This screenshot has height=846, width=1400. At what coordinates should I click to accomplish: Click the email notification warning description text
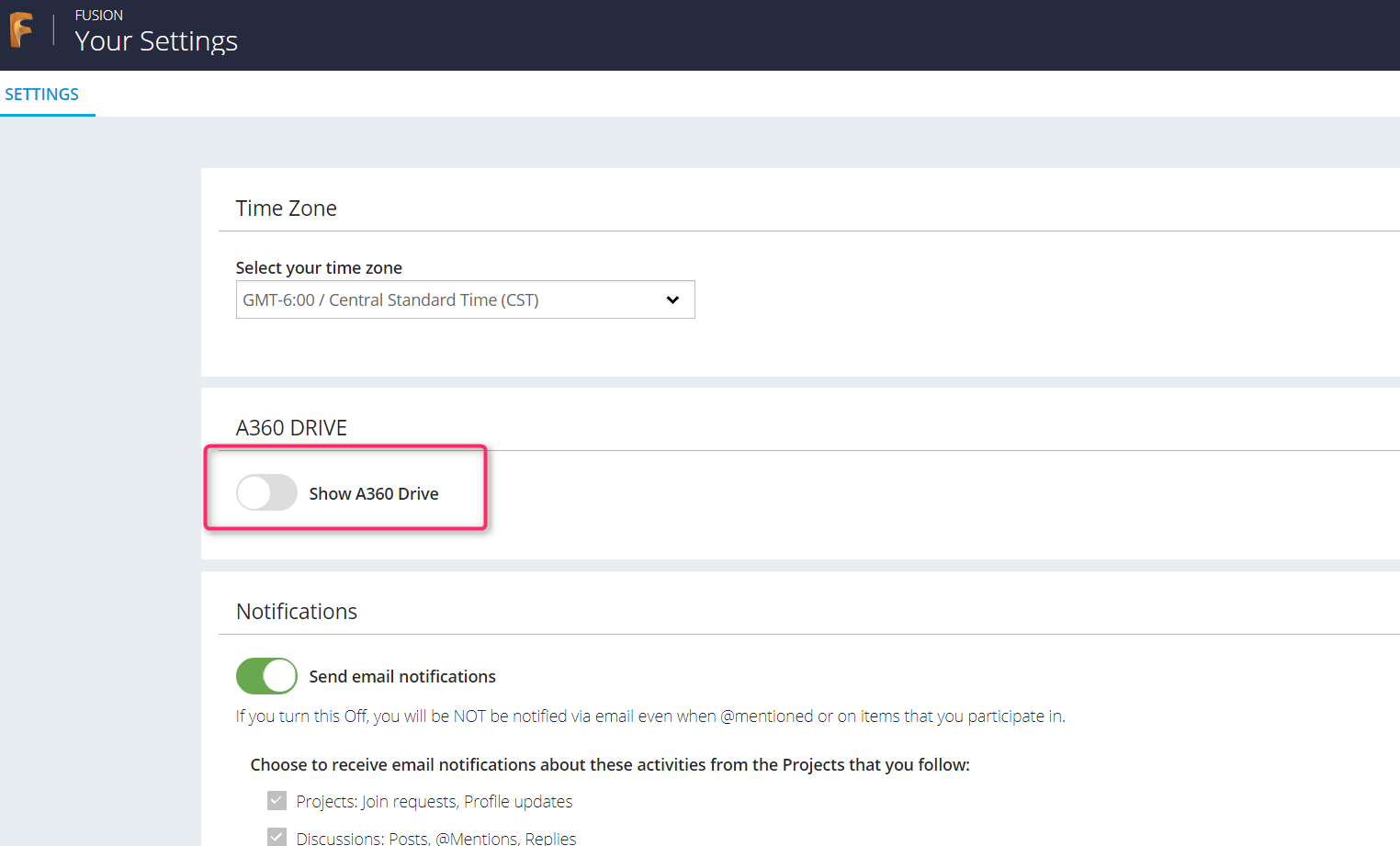650,716
